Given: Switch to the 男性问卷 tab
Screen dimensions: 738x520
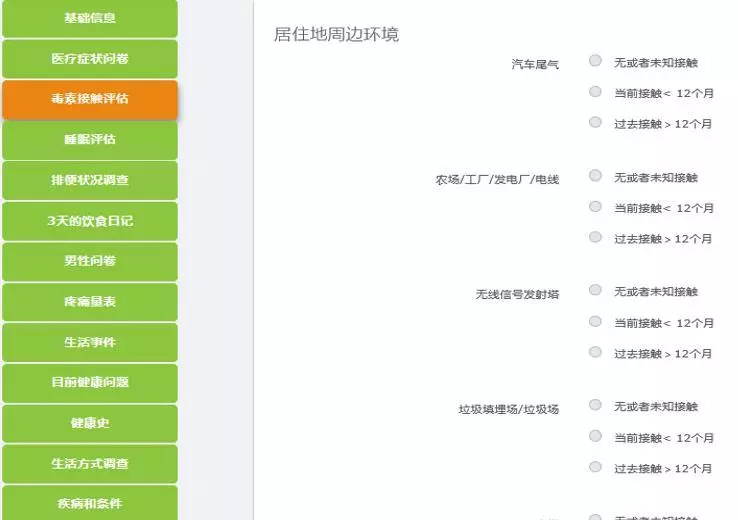Looking at the screenshot, I should click(89, 261).
